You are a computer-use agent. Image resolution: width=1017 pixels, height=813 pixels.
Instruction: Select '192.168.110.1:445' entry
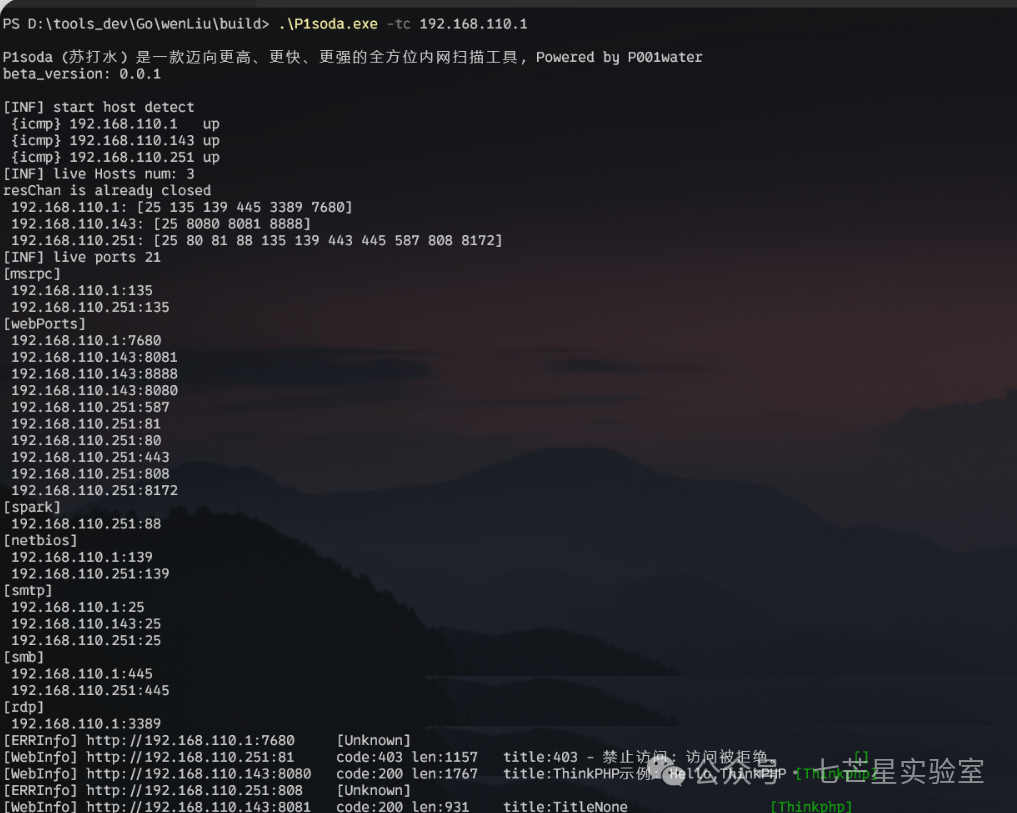click(x=82, y=673)
